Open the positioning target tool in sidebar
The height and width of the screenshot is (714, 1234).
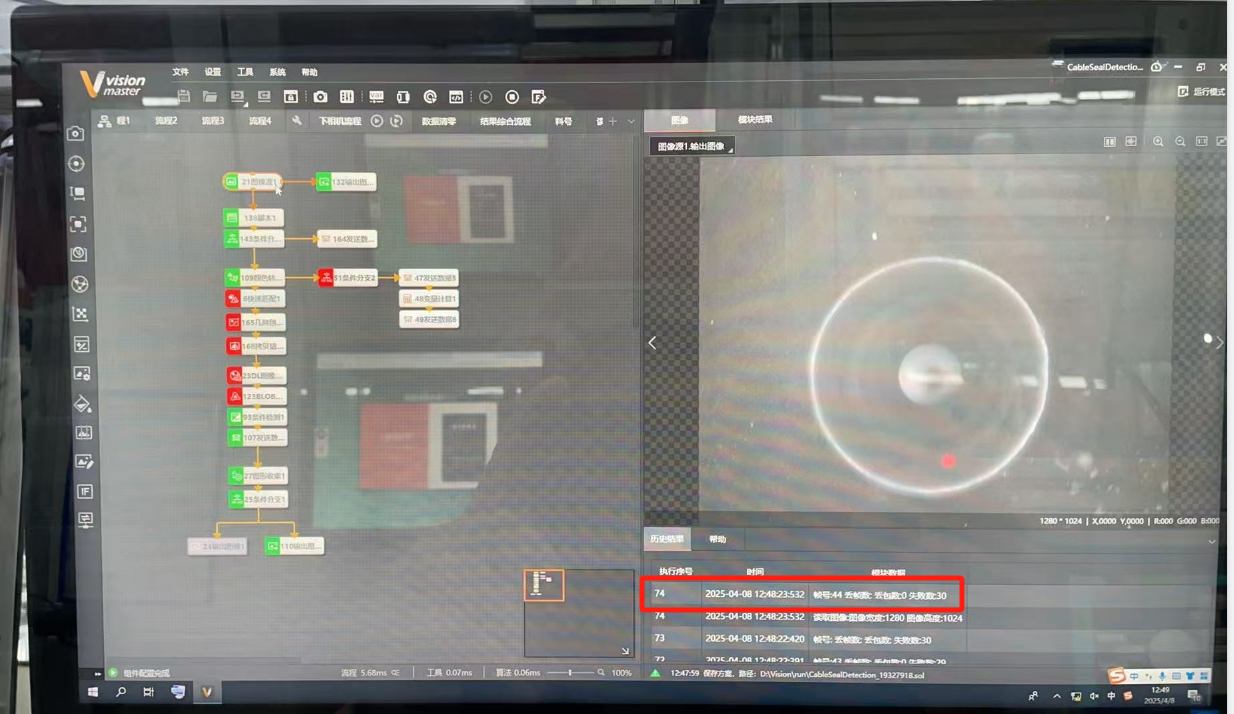pos(76,163)
